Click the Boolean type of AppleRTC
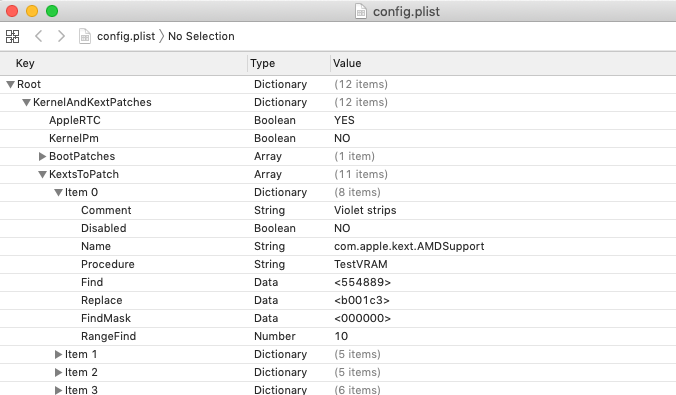The width and height of the screenshot is (676, 395). 275,120
